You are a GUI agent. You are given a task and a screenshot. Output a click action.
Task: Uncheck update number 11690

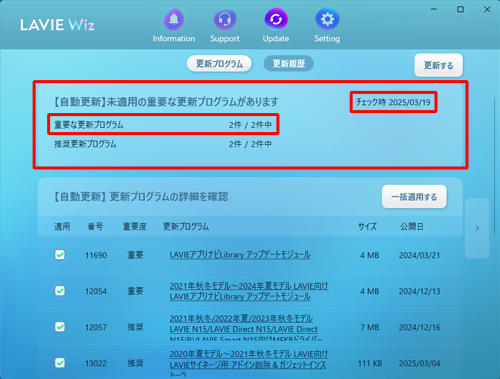coord(60,255)
